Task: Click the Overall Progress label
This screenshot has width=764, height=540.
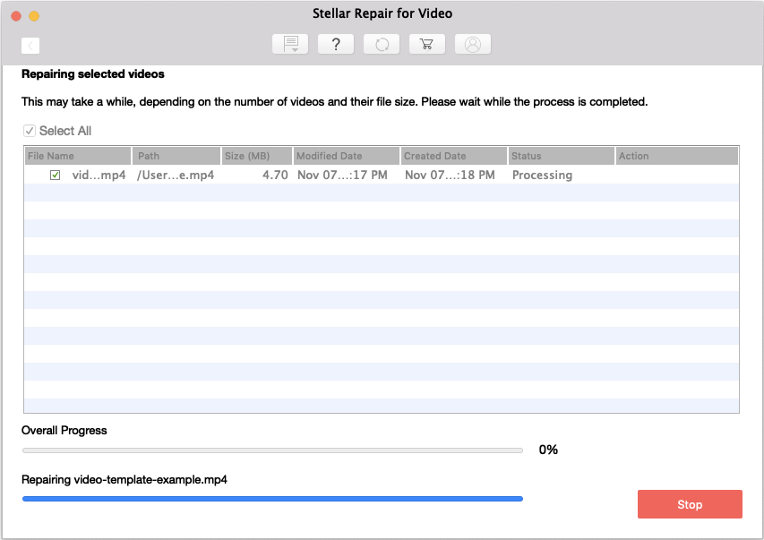Action: pyautogui.click(x=64, y=430)
